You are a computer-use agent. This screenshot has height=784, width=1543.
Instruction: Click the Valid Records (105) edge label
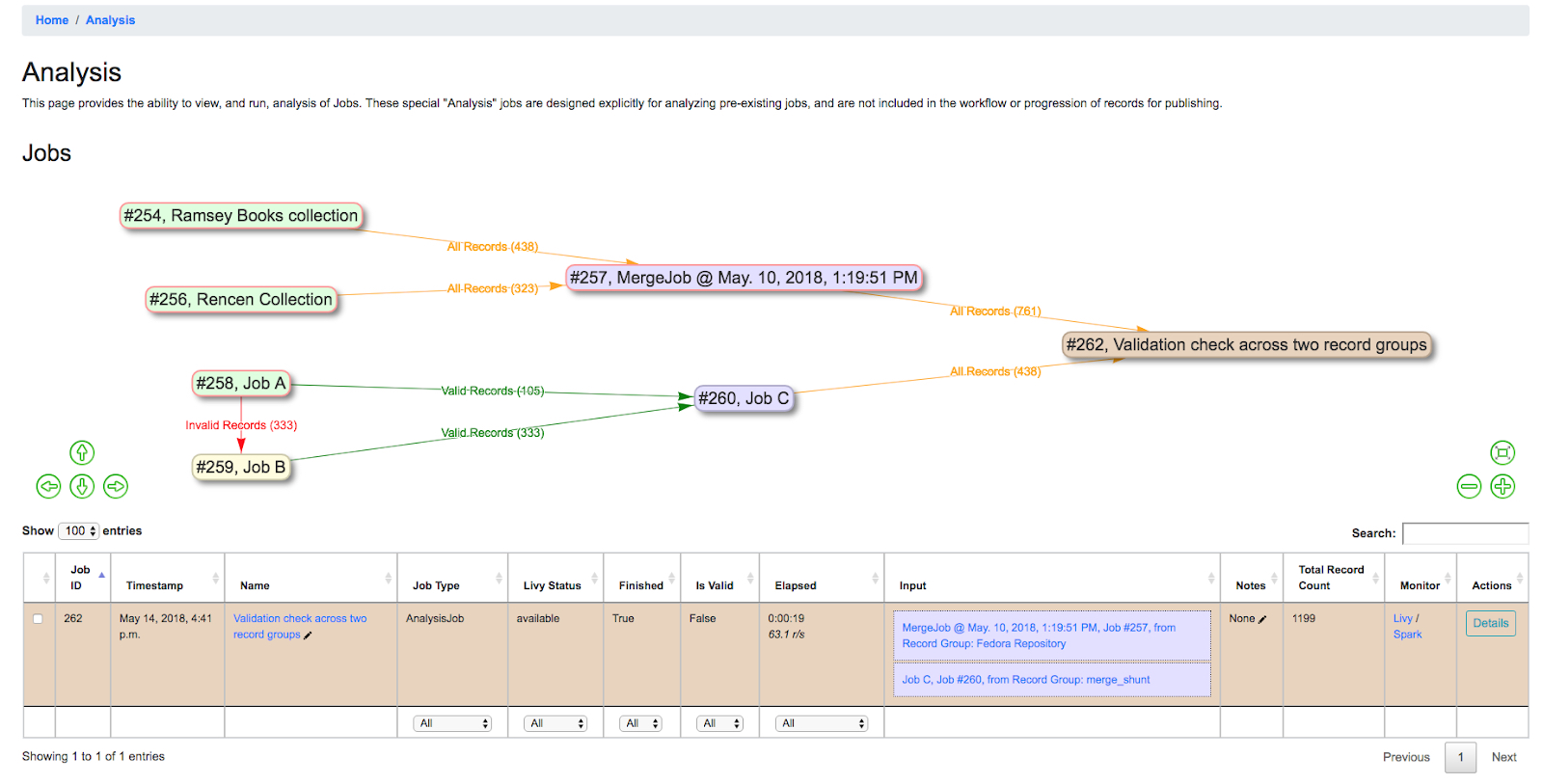coord(493,391)
